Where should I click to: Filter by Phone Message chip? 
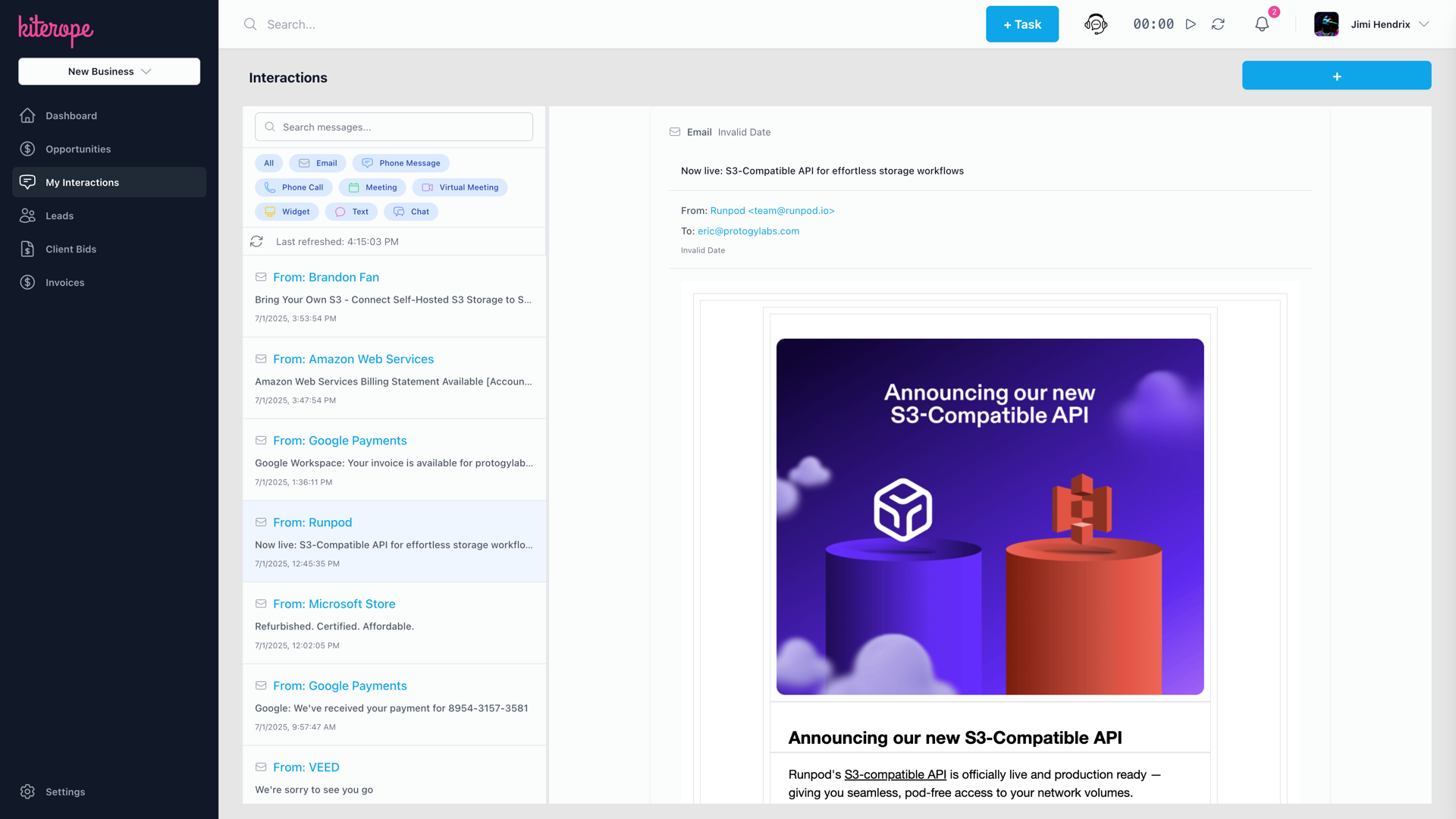400,163
